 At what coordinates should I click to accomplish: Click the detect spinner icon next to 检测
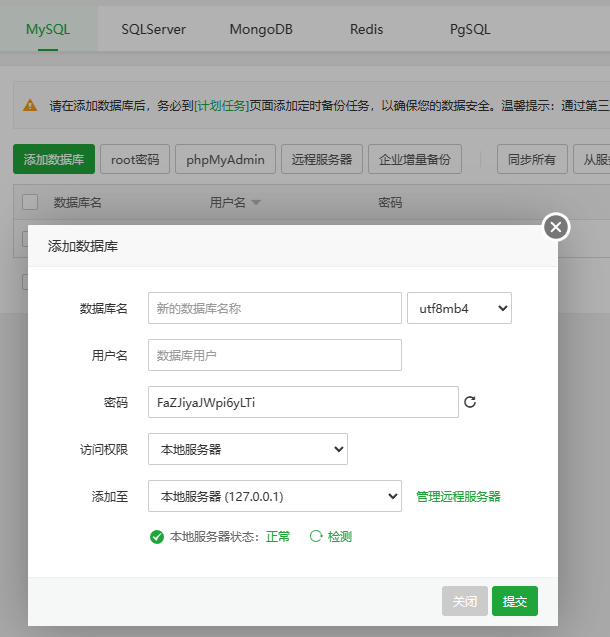[316, 536]
